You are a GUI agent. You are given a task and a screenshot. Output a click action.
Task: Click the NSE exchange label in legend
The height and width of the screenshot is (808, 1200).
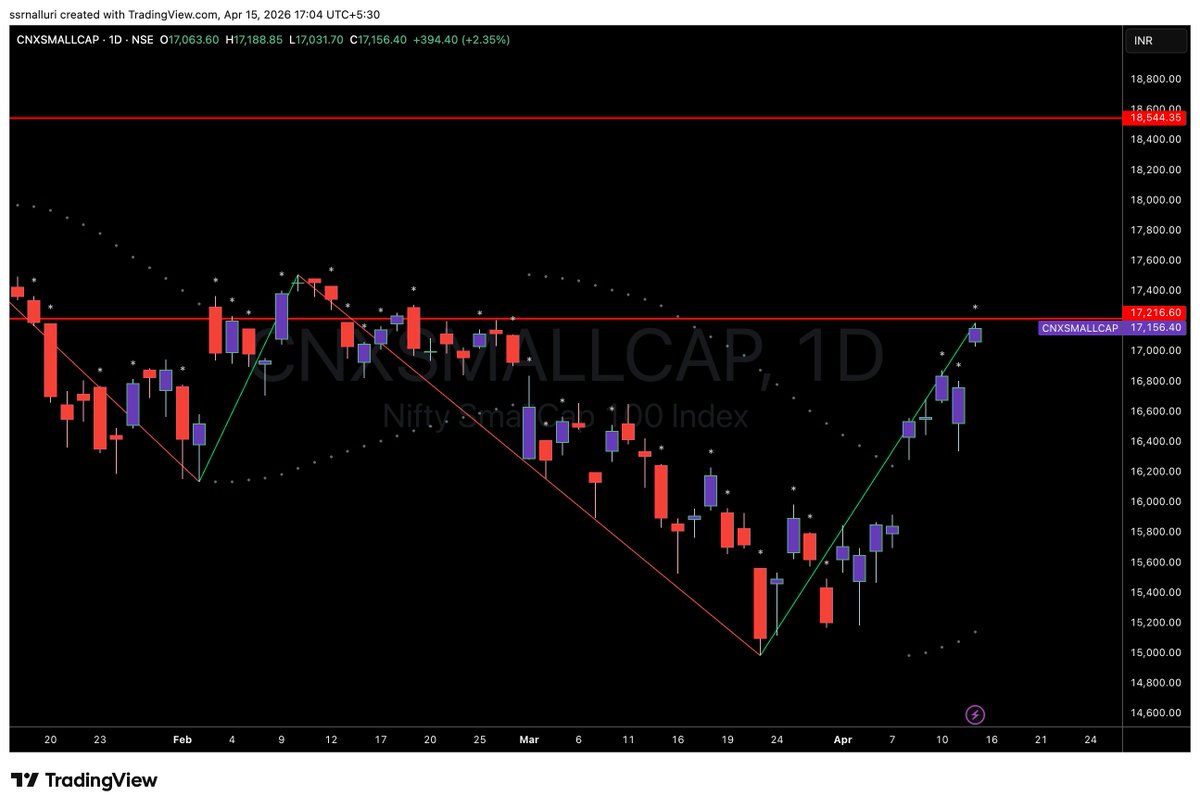pyautogui.click(x=144, y=41)
